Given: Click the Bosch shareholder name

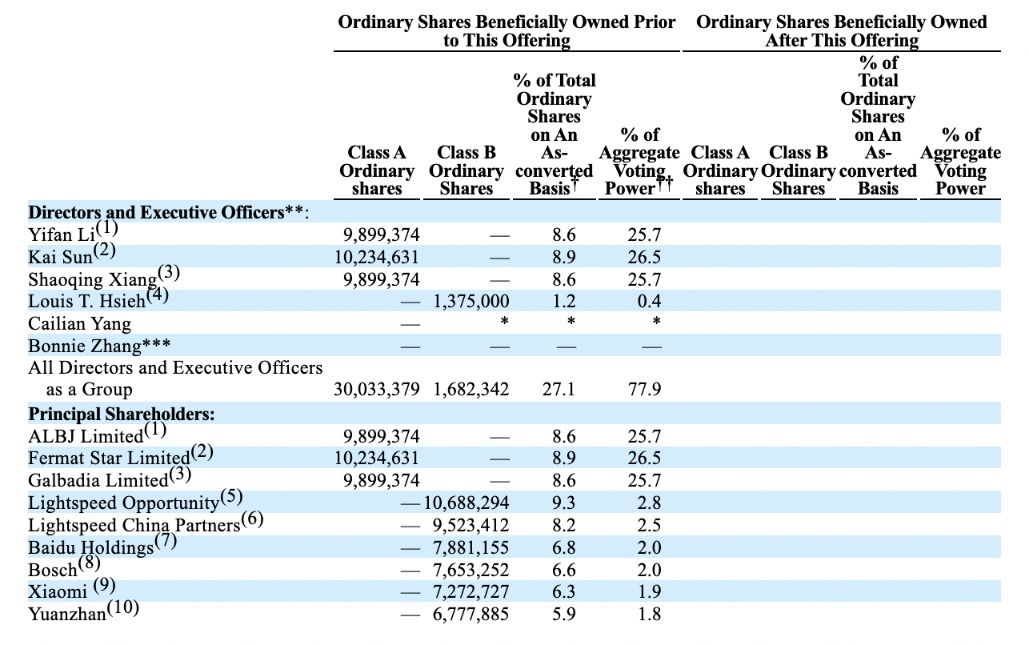Looking at the screenshot, I should [x=52, y=570].
